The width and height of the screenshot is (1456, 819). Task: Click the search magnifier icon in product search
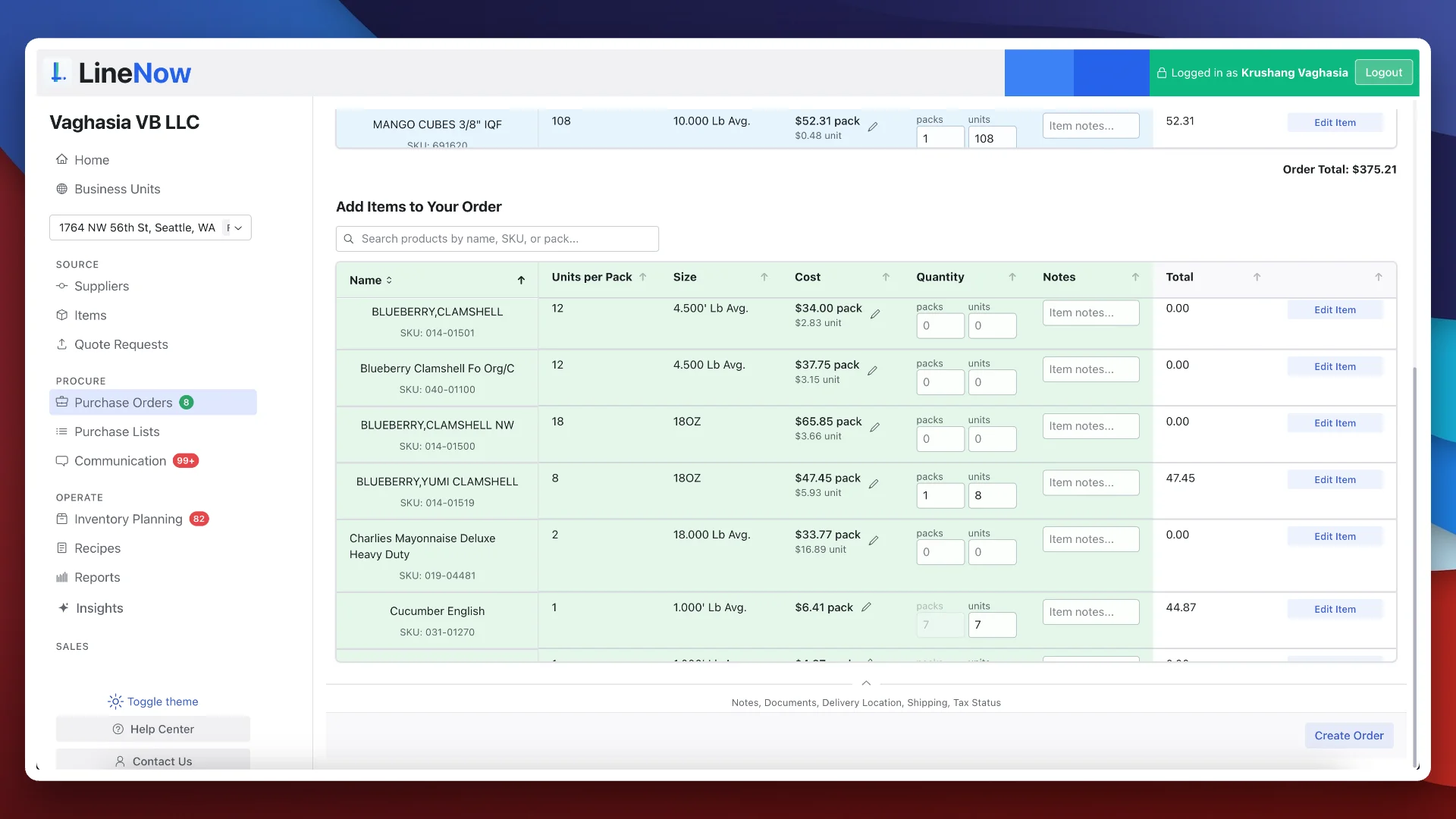click(x=349, y=239)
